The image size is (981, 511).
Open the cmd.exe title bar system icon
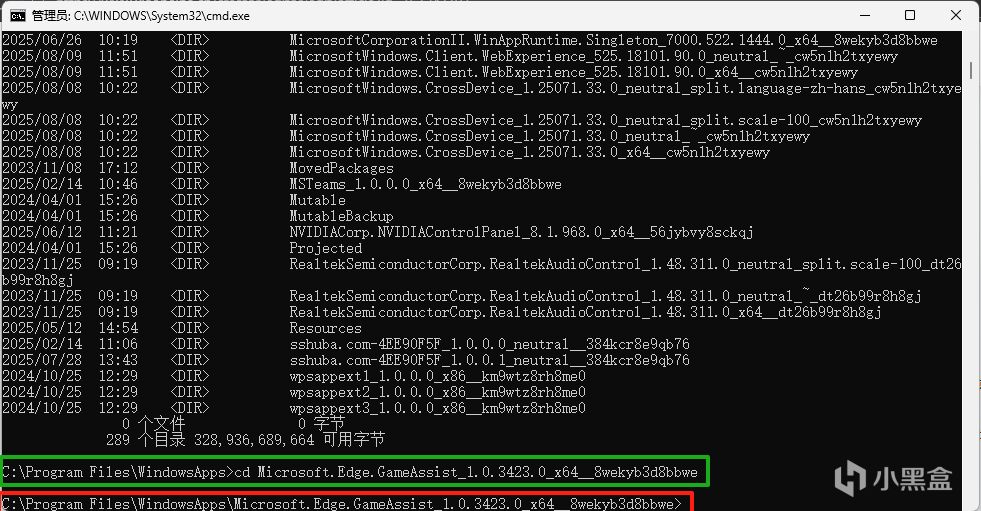(18, 16)
